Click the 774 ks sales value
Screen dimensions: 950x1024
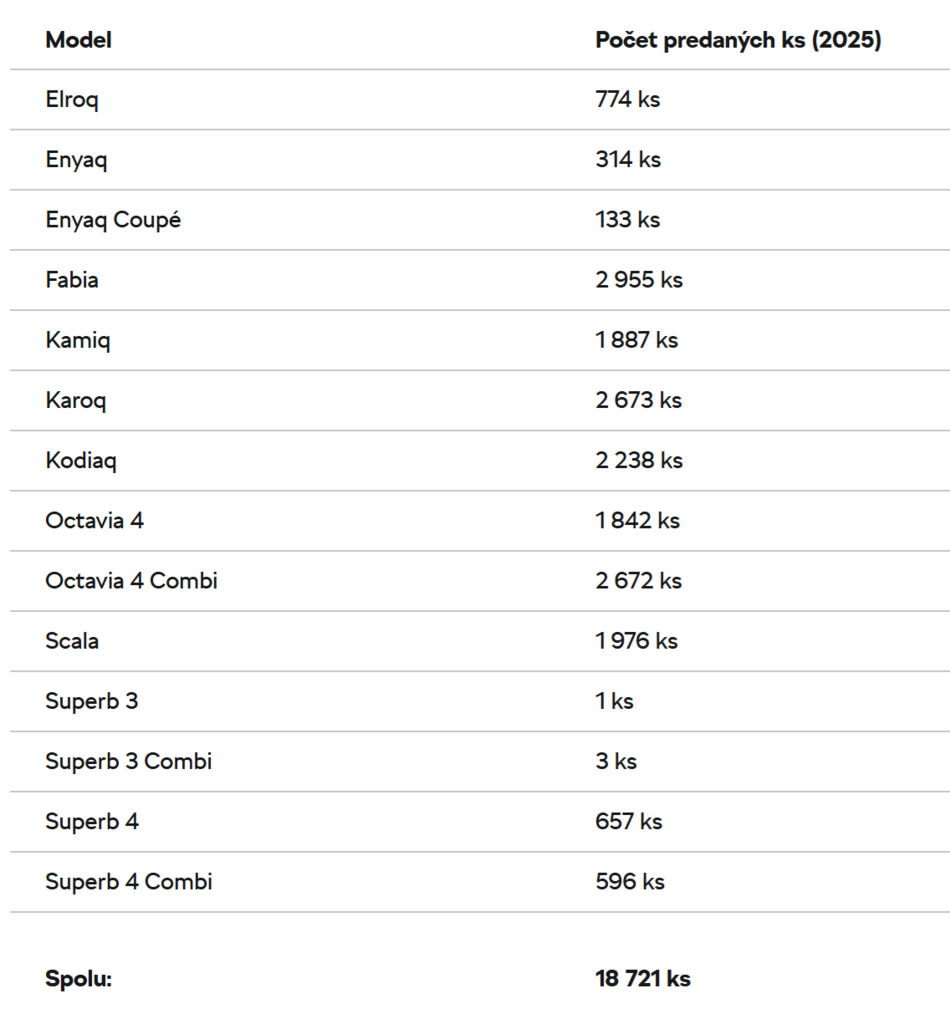click(x=627, y=100)
